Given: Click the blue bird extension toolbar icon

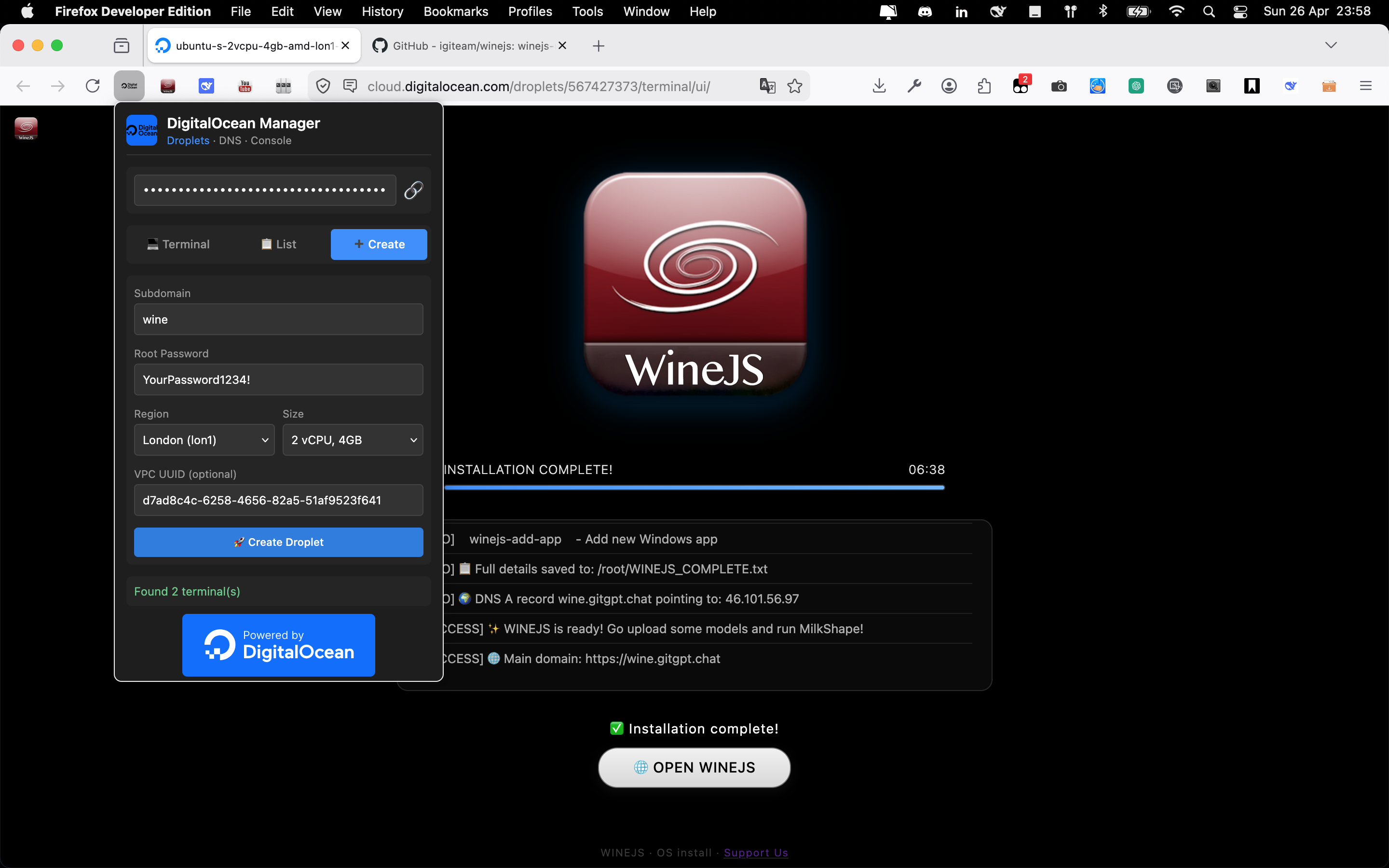Looking at the screenshot, I should coord(206,86).
